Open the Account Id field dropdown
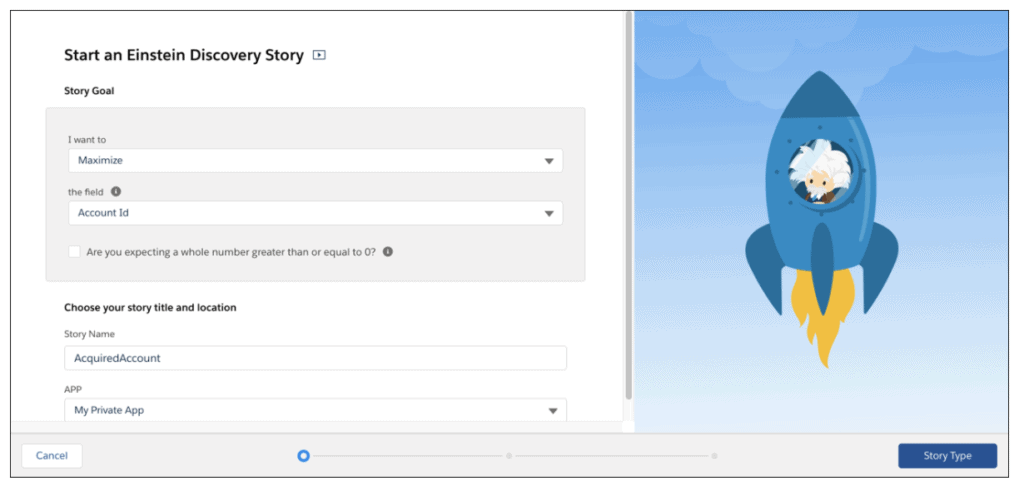This screenshot has height=491, width=1024. tap(315, 213)
